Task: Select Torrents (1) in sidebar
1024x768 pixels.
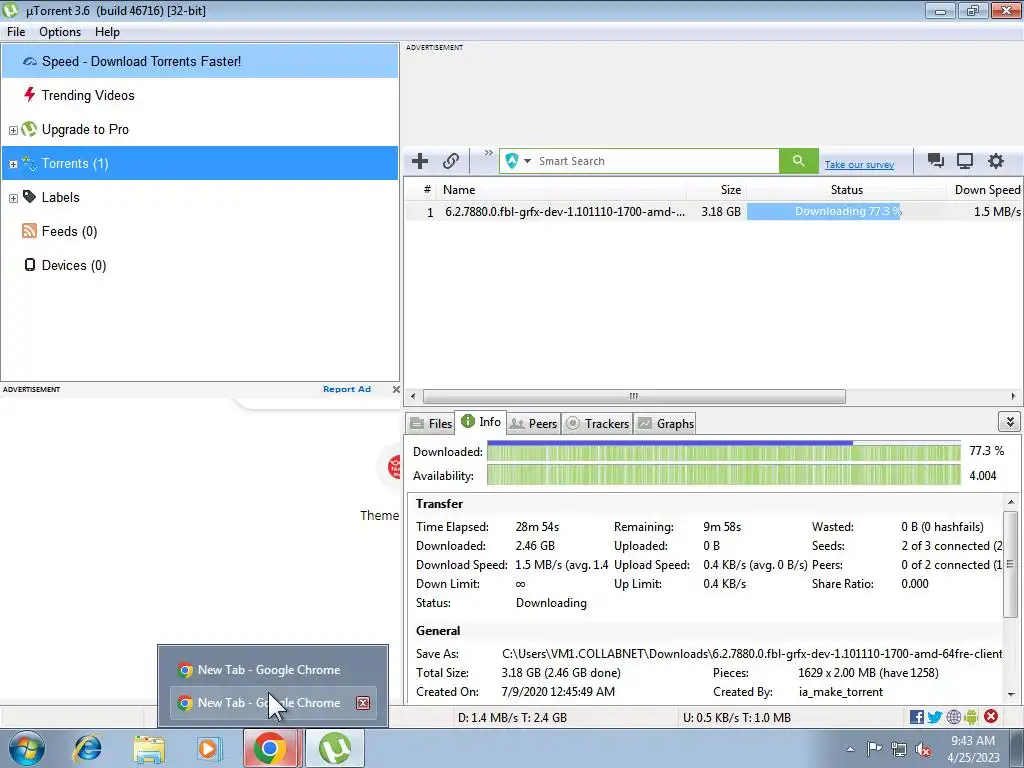Action: tap(200, 163)
